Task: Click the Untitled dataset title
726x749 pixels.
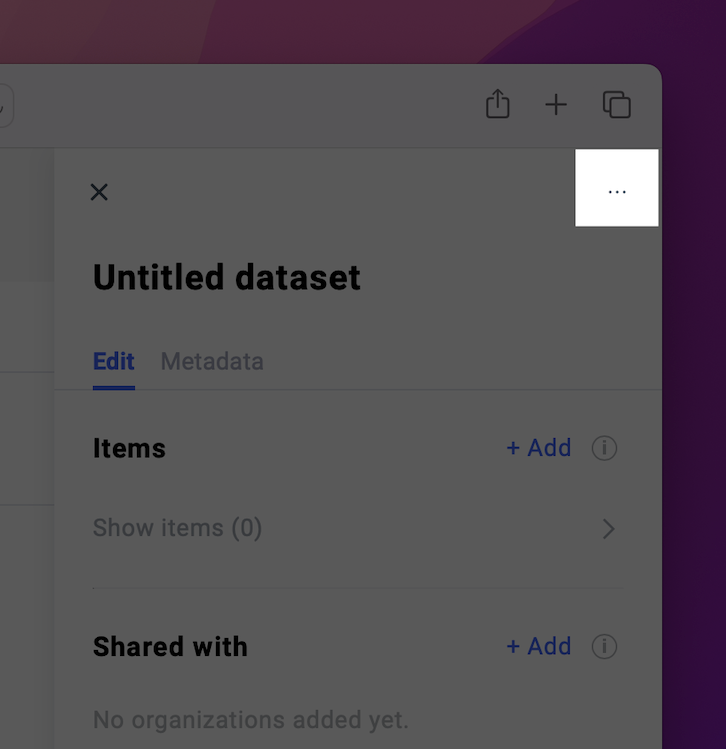Action: [x=227, y=277]
